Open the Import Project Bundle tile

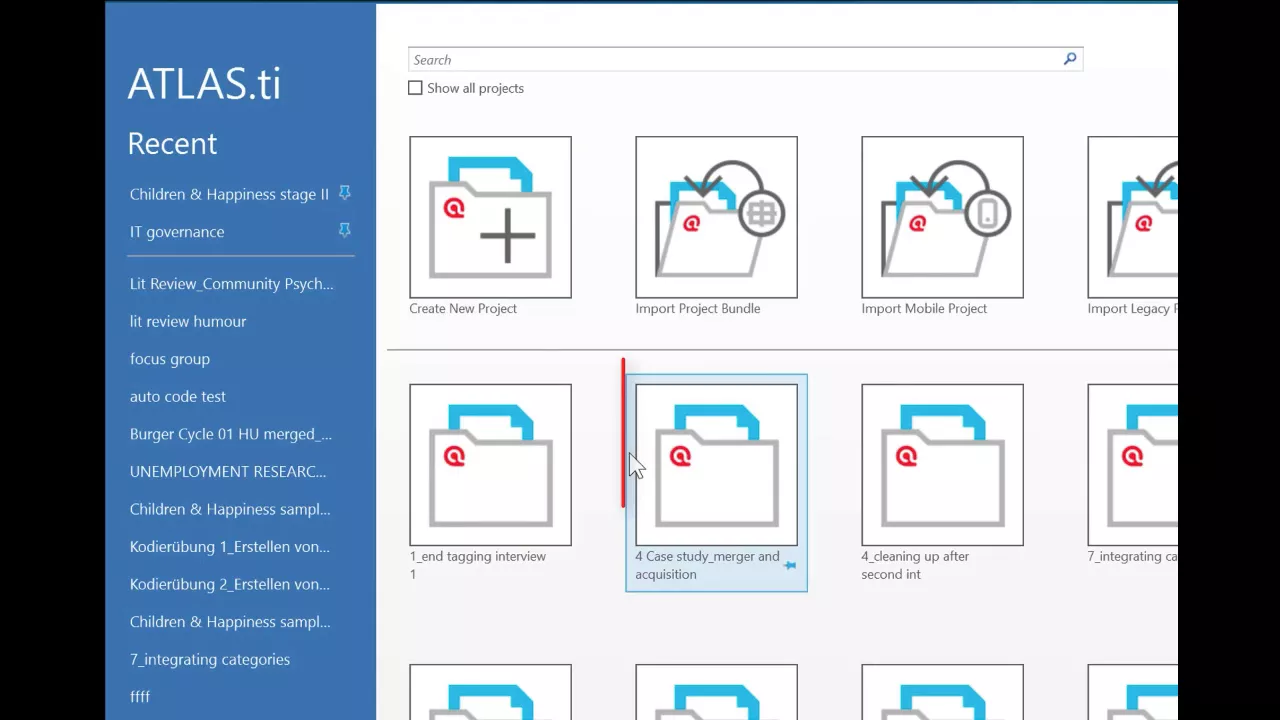716,217
